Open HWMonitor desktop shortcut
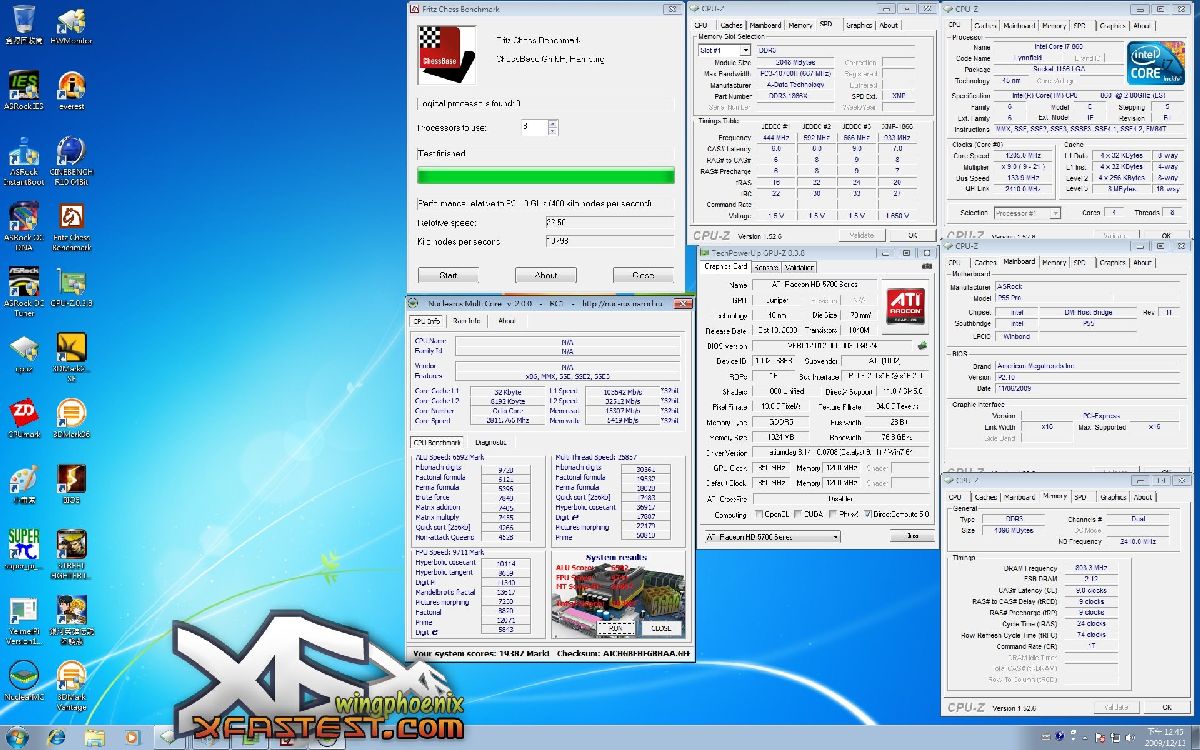 coord(72,25)
